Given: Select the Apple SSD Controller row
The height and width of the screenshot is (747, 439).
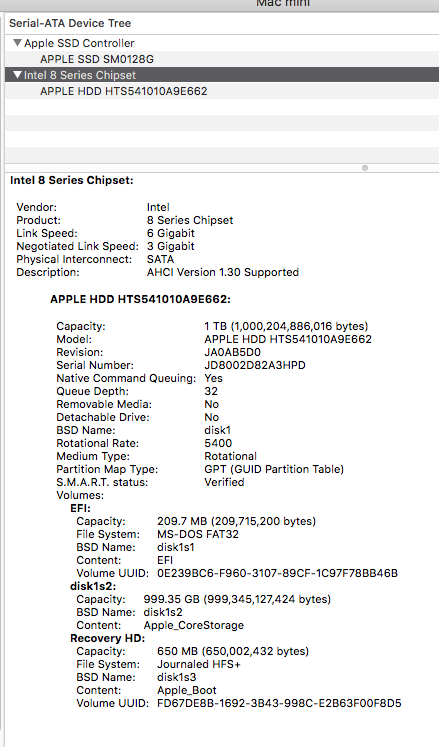Looking at the screenshot, I should (x=222, y=43).
